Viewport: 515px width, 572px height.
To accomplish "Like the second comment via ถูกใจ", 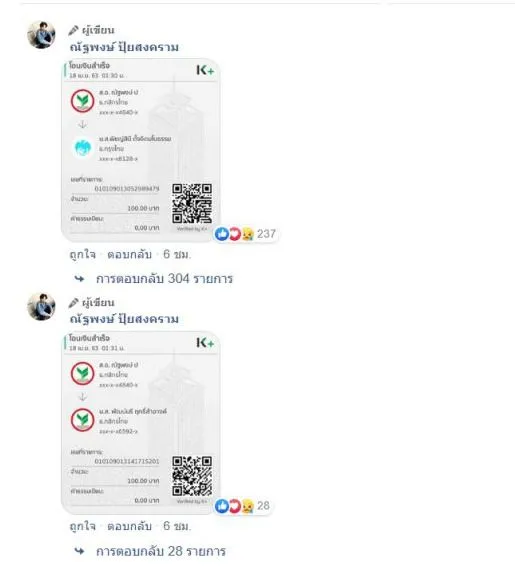I will click(x=82, y=526).
